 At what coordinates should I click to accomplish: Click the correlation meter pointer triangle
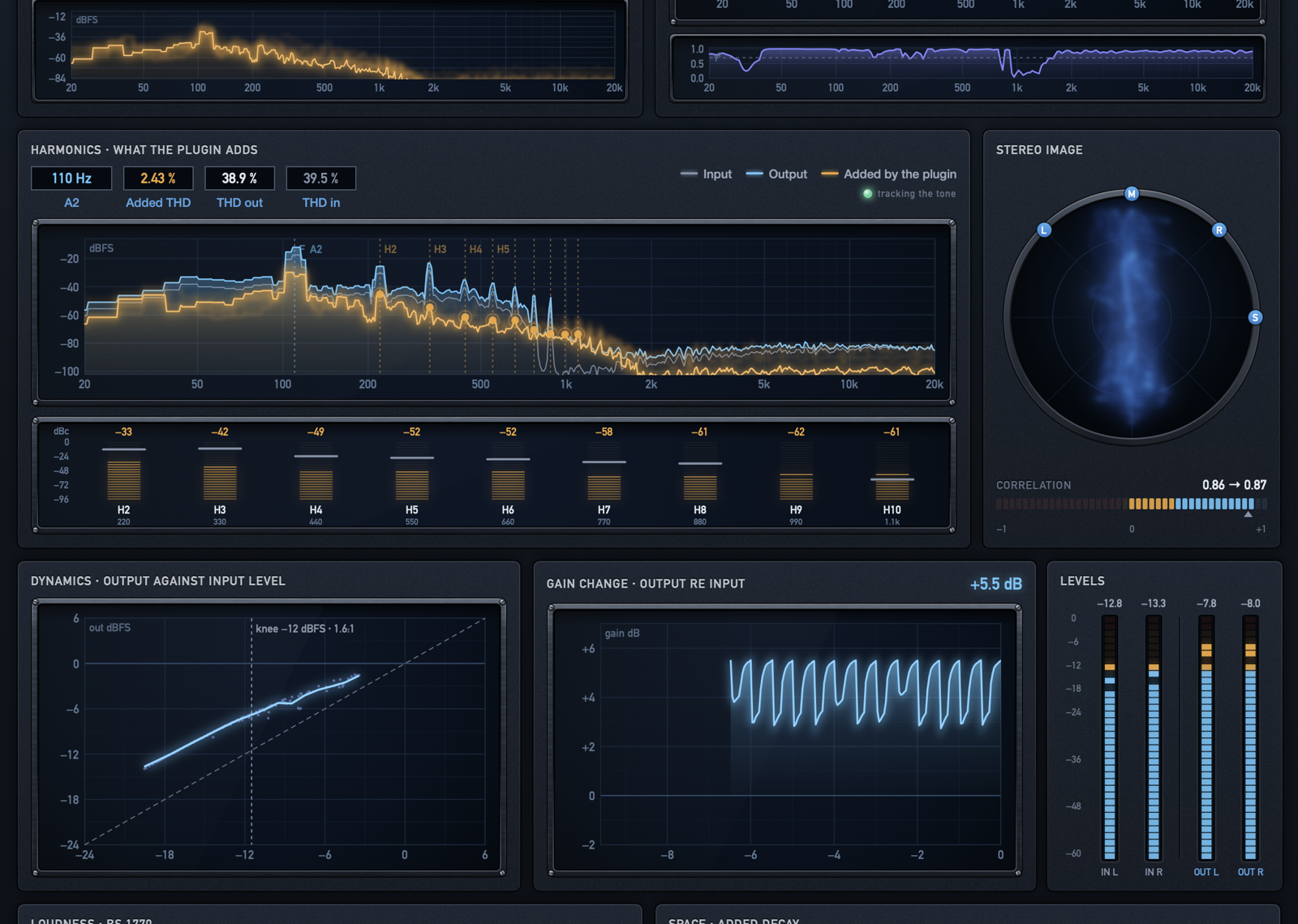[1248, 514]
